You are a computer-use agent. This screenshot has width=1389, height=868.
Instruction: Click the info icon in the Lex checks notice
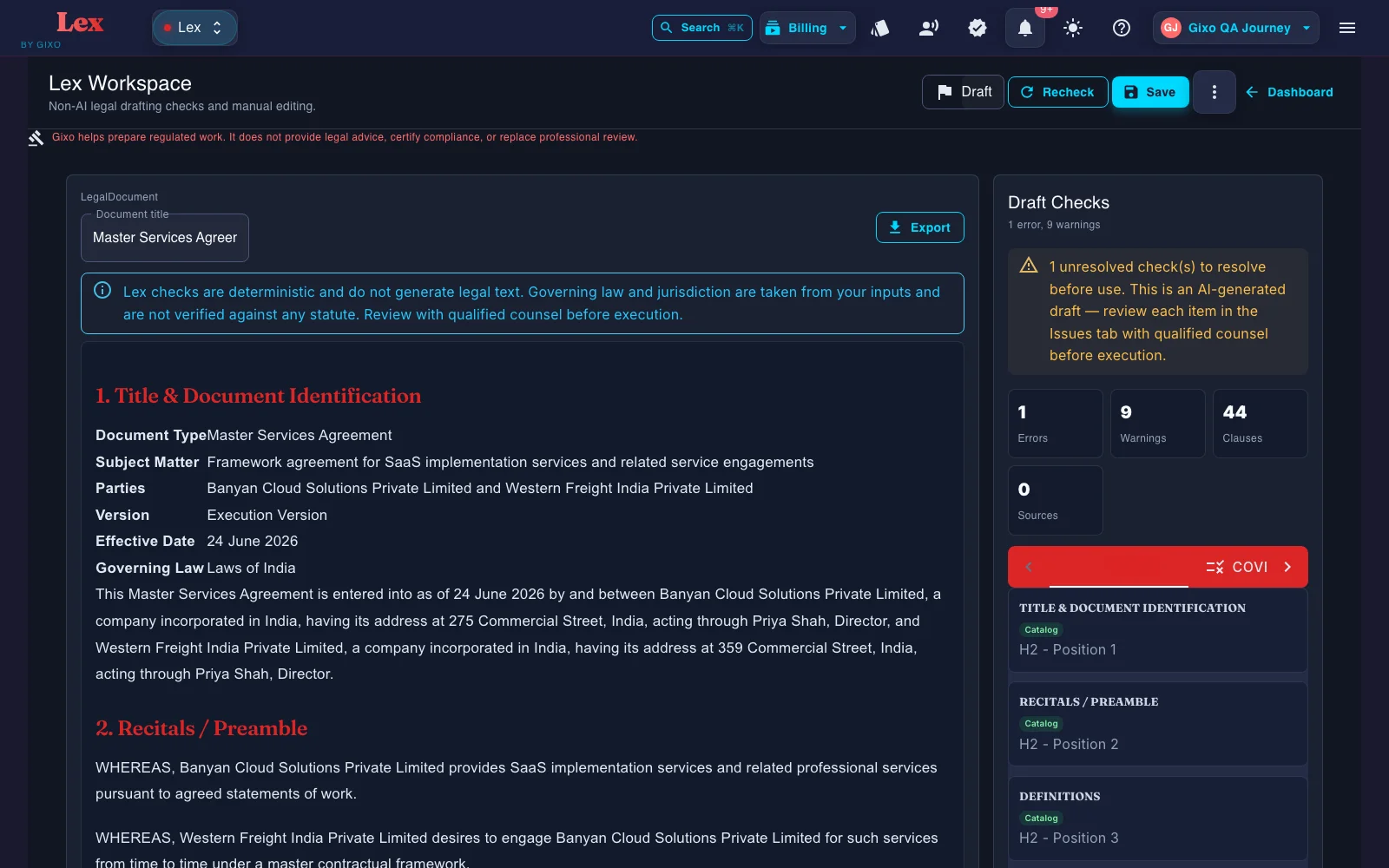coord(102,291)
